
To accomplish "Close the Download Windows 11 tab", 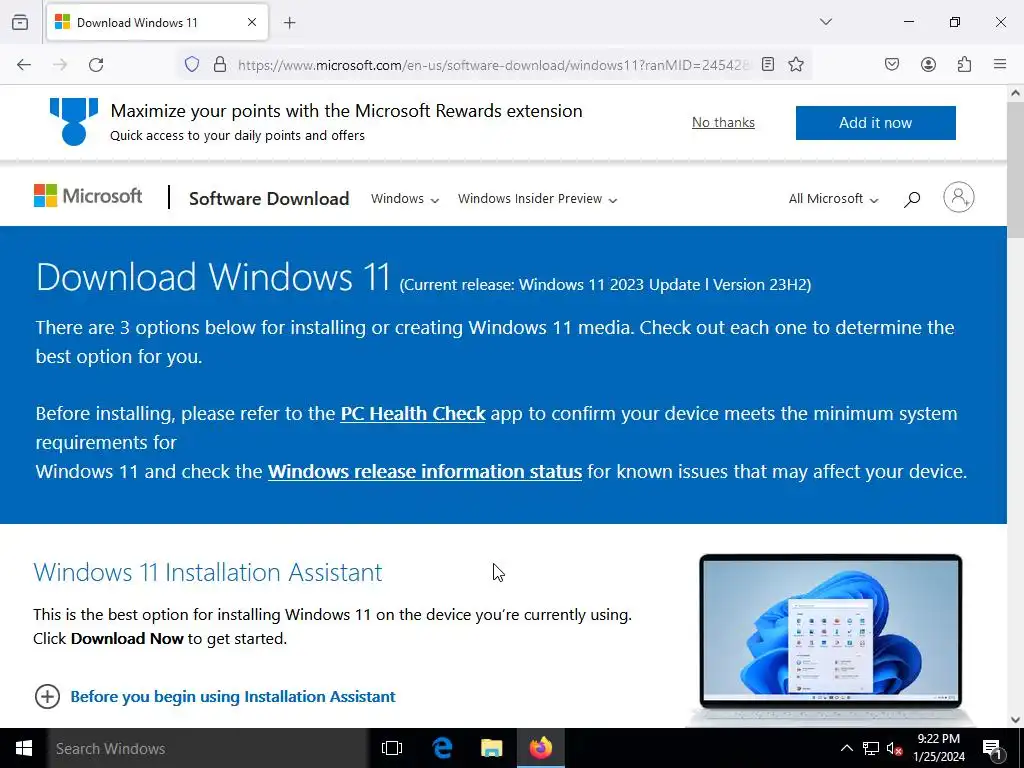I will [x=252, y=22].
